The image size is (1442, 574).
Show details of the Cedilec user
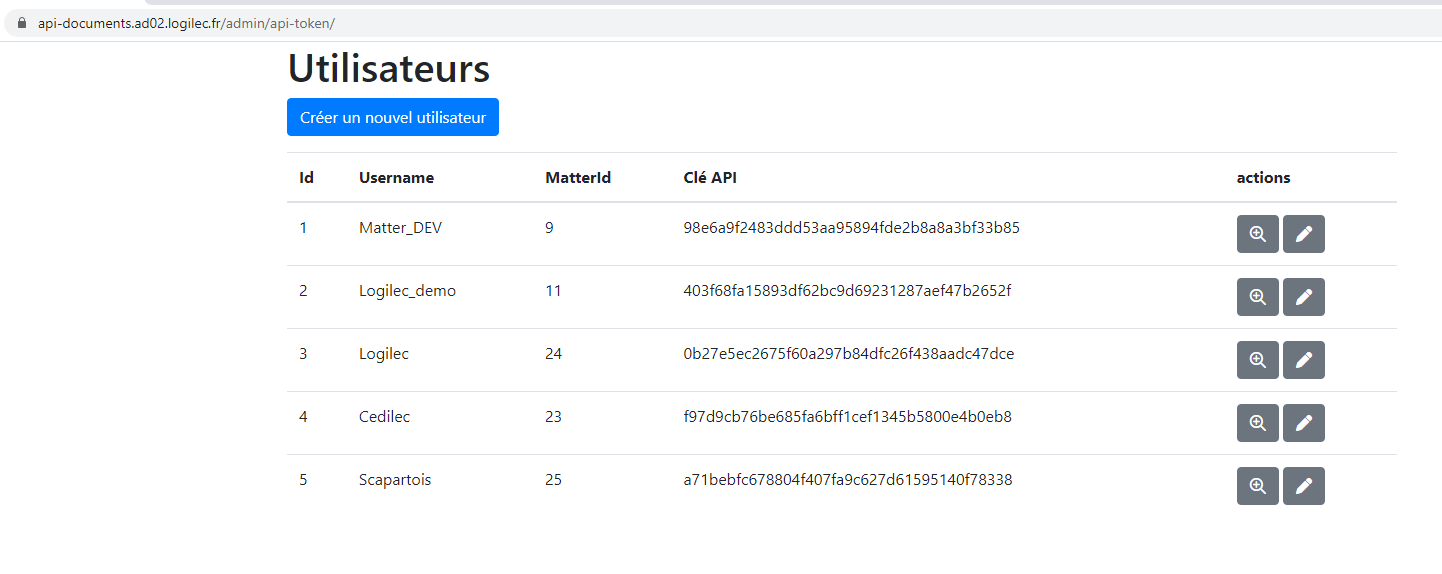pos(1257,423)
